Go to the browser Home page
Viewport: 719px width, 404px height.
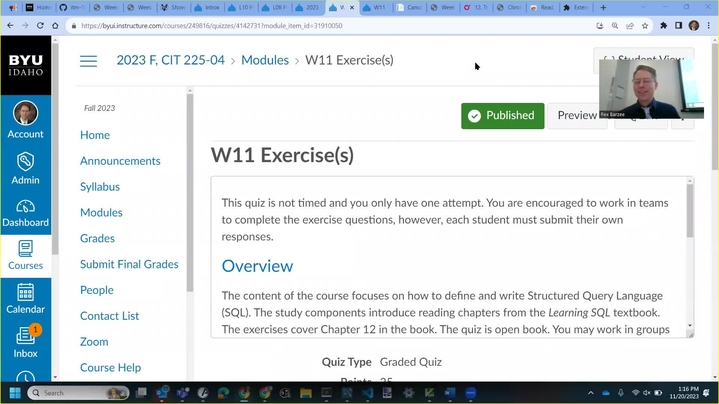(55, 26)
